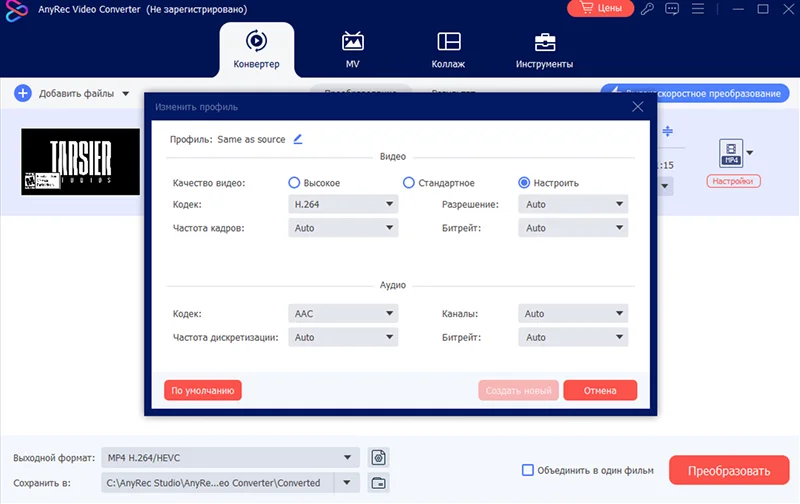Expand the AAC audio codec dropdown
This screenshot has width=800, height=504.
point(343,313)
